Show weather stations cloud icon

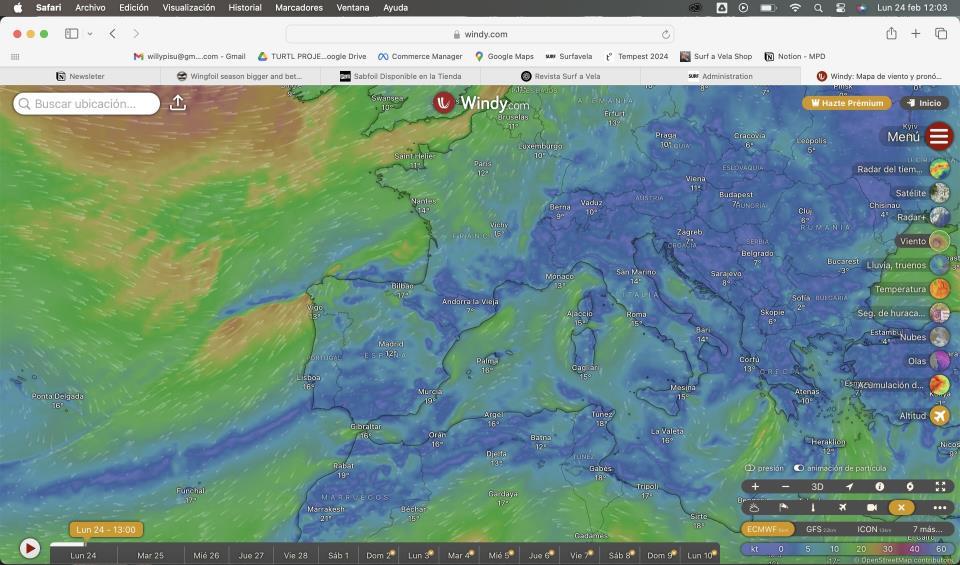point(754,507)
